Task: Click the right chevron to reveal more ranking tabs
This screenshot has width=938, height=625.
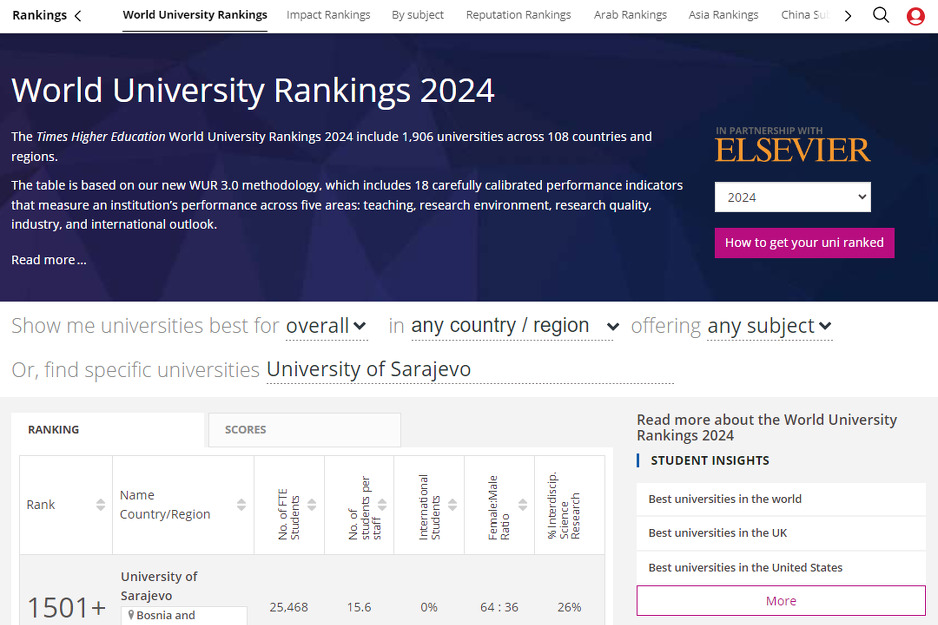Action: click(847, 15)
